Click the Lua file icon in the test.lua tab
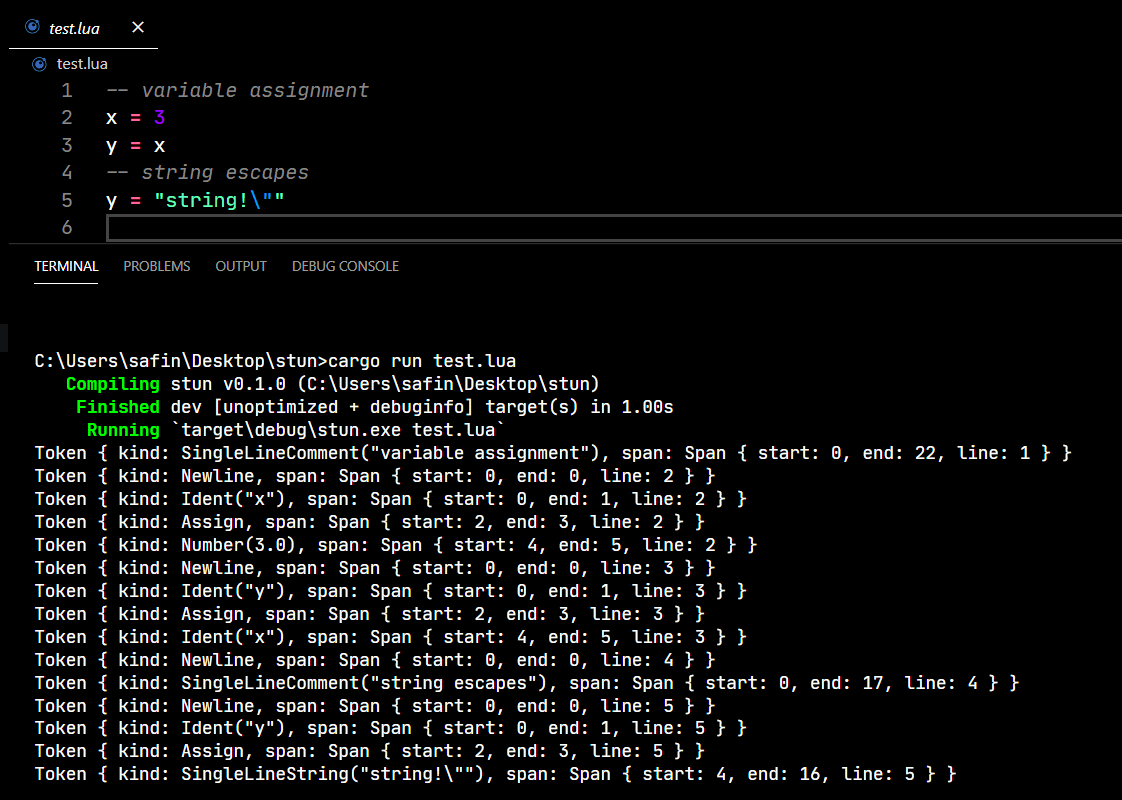Viewport: 1122px width, 800px height. pyautogui.click(x=32, y=27)
